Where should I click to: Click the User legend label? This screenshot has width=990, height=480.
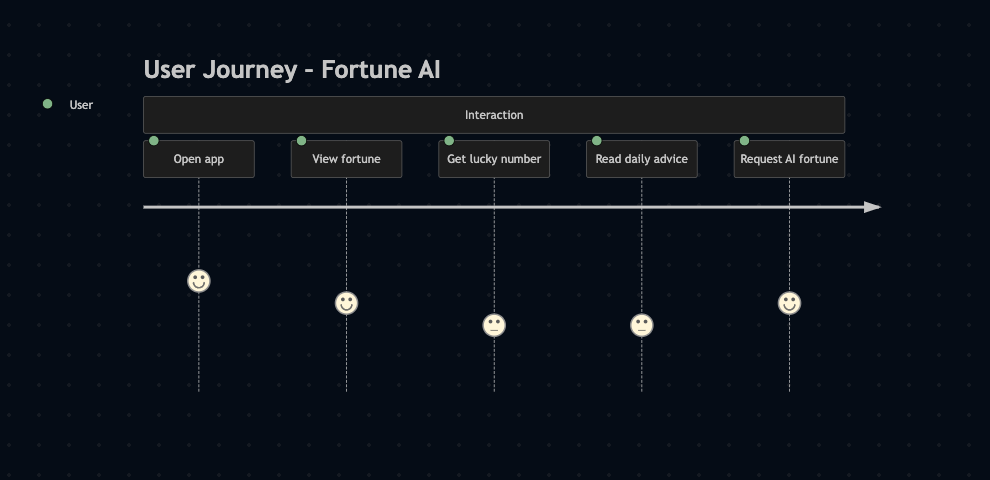[x=81, y=105]
